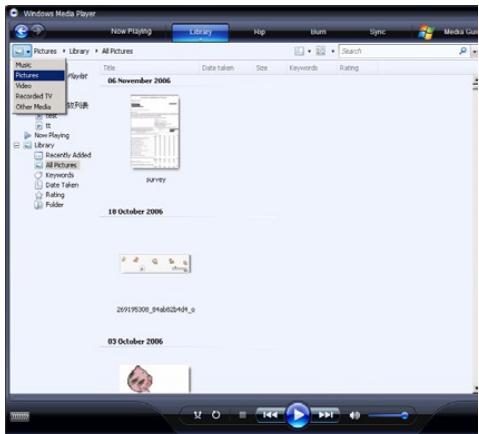
Task: Click the survey picture thumbnail
Action: coord(155,132)
